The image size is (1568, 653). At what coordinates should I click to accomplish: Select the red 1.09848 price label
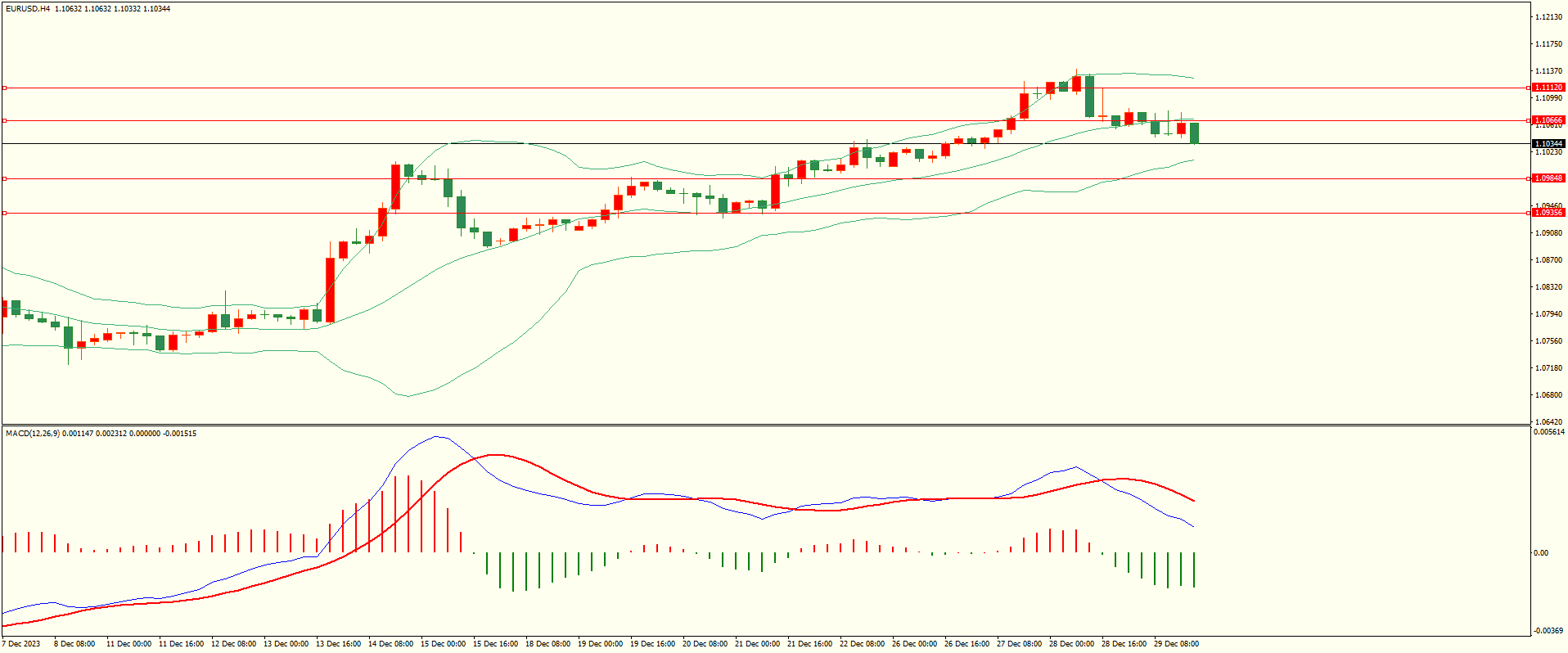click(x=1548, y=178)
